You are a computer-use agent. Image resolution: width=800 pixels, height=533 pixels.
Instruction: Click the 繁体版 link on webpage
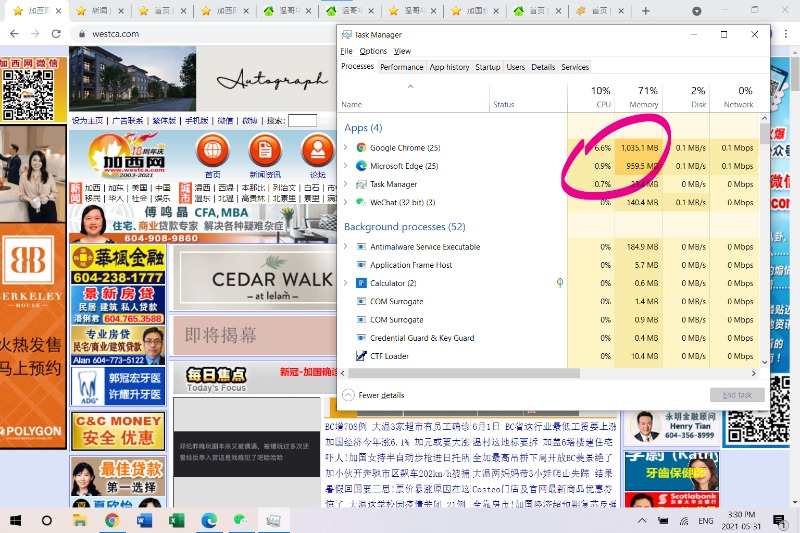pos(164,121)
